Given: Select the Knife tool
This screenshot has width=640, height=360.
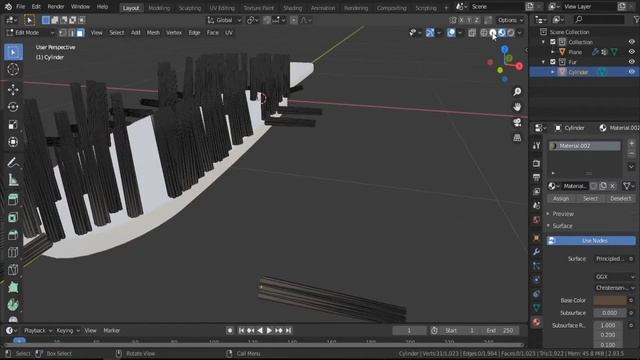Looking at the screenshot, I should click(x=13, y=270).
